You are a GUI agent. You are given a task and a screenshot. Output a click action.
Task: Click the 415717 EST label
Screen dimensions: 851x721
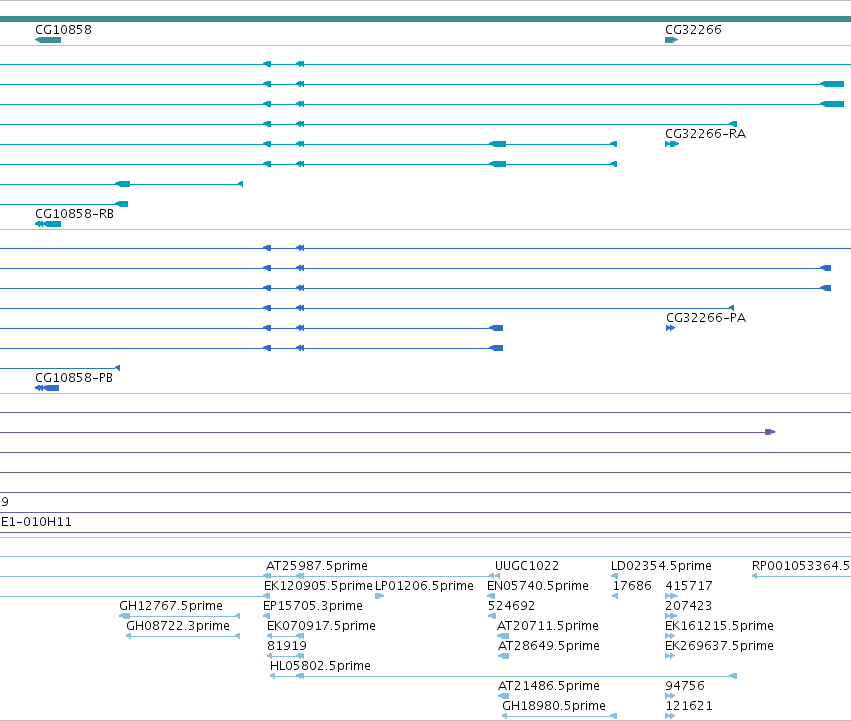[689, 586]
